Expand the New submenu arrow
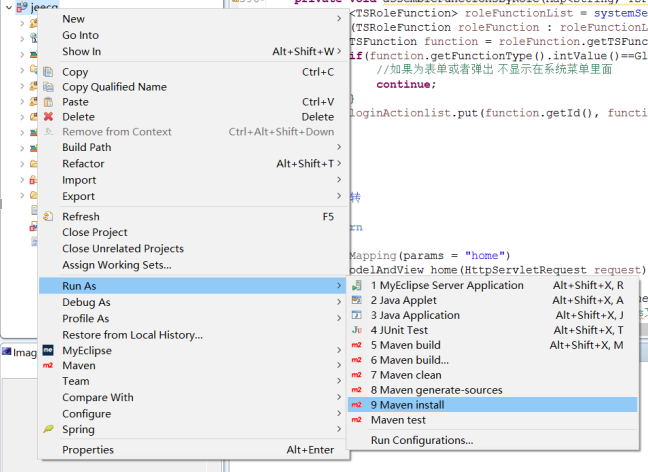 click(339, 19)
